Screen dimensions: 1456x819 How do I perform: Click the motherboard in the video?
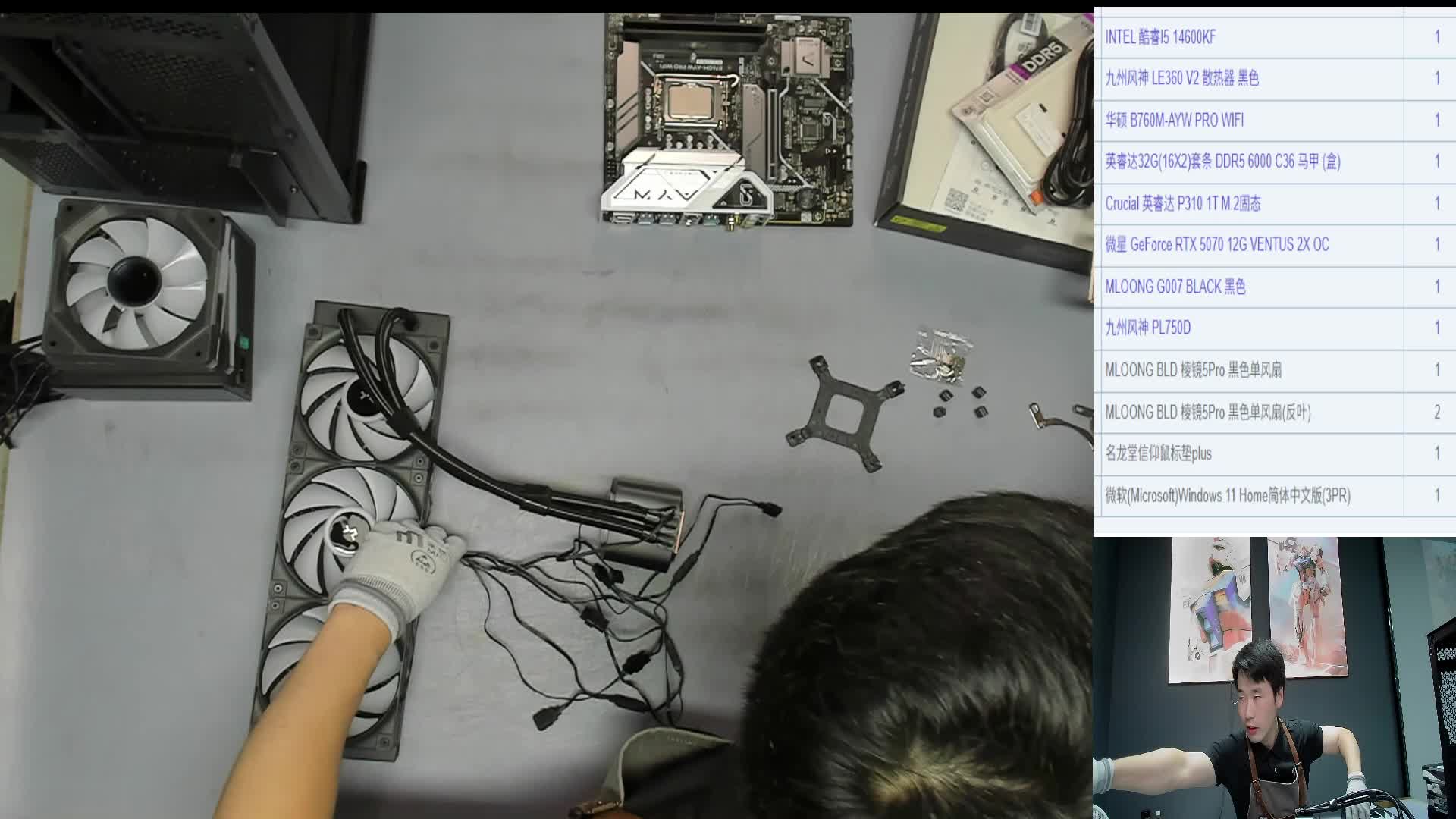click(728, 121)
